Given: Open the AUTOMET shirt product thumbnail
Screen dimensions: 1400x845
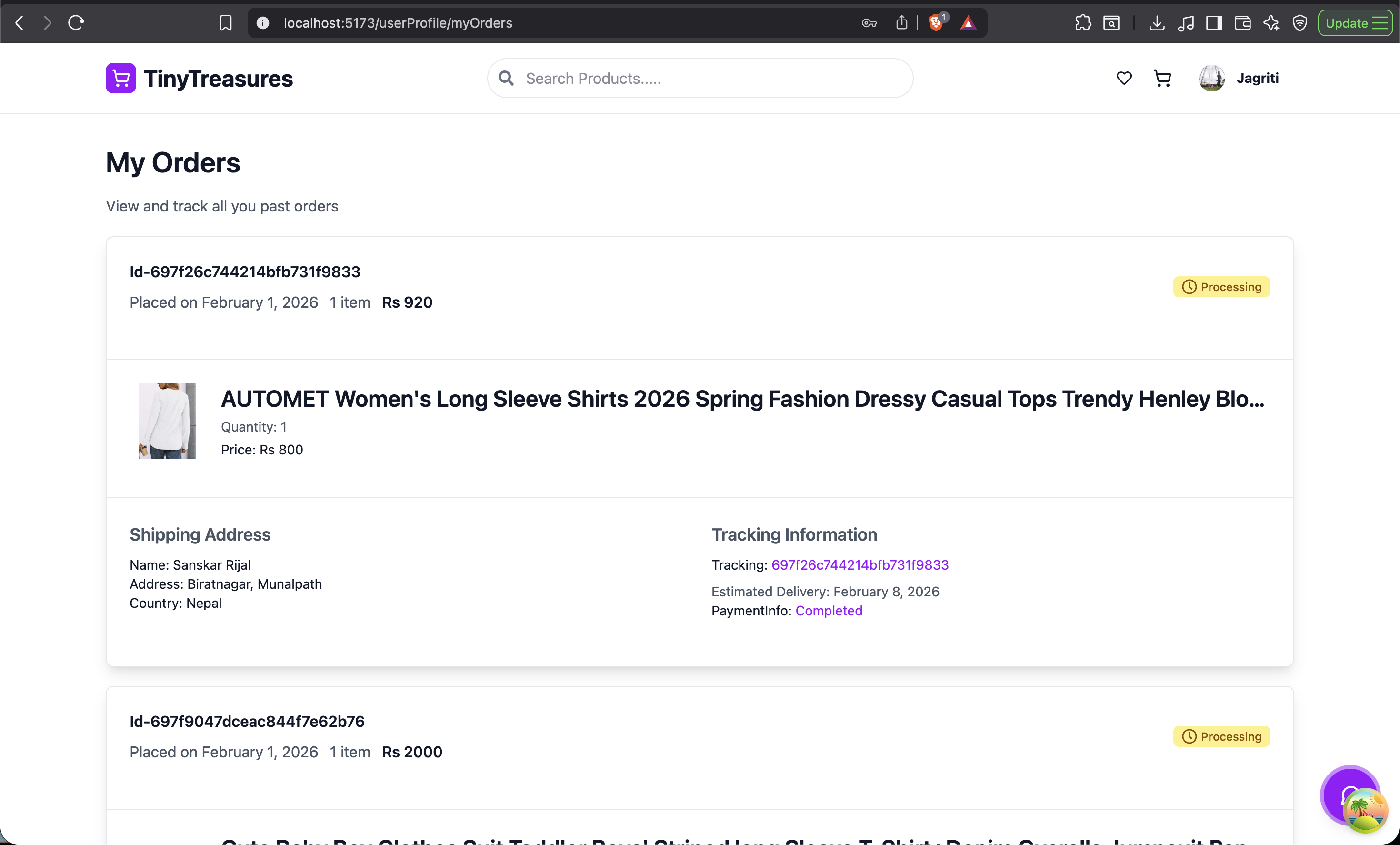Looking at the screenshot, I should 168,421.
